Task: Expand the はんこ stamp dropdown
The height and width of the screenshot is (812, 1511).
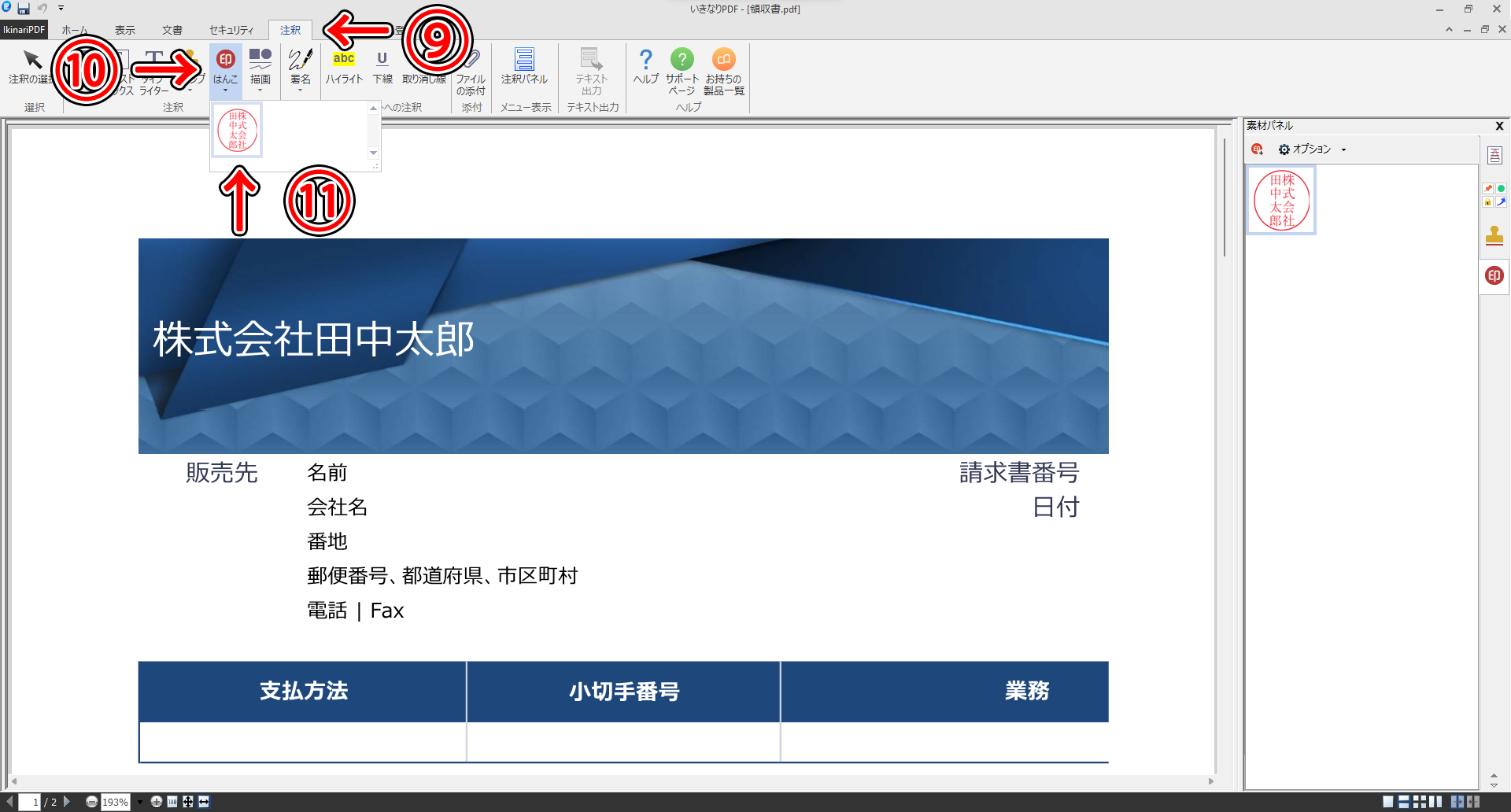Action: (225, 90)
